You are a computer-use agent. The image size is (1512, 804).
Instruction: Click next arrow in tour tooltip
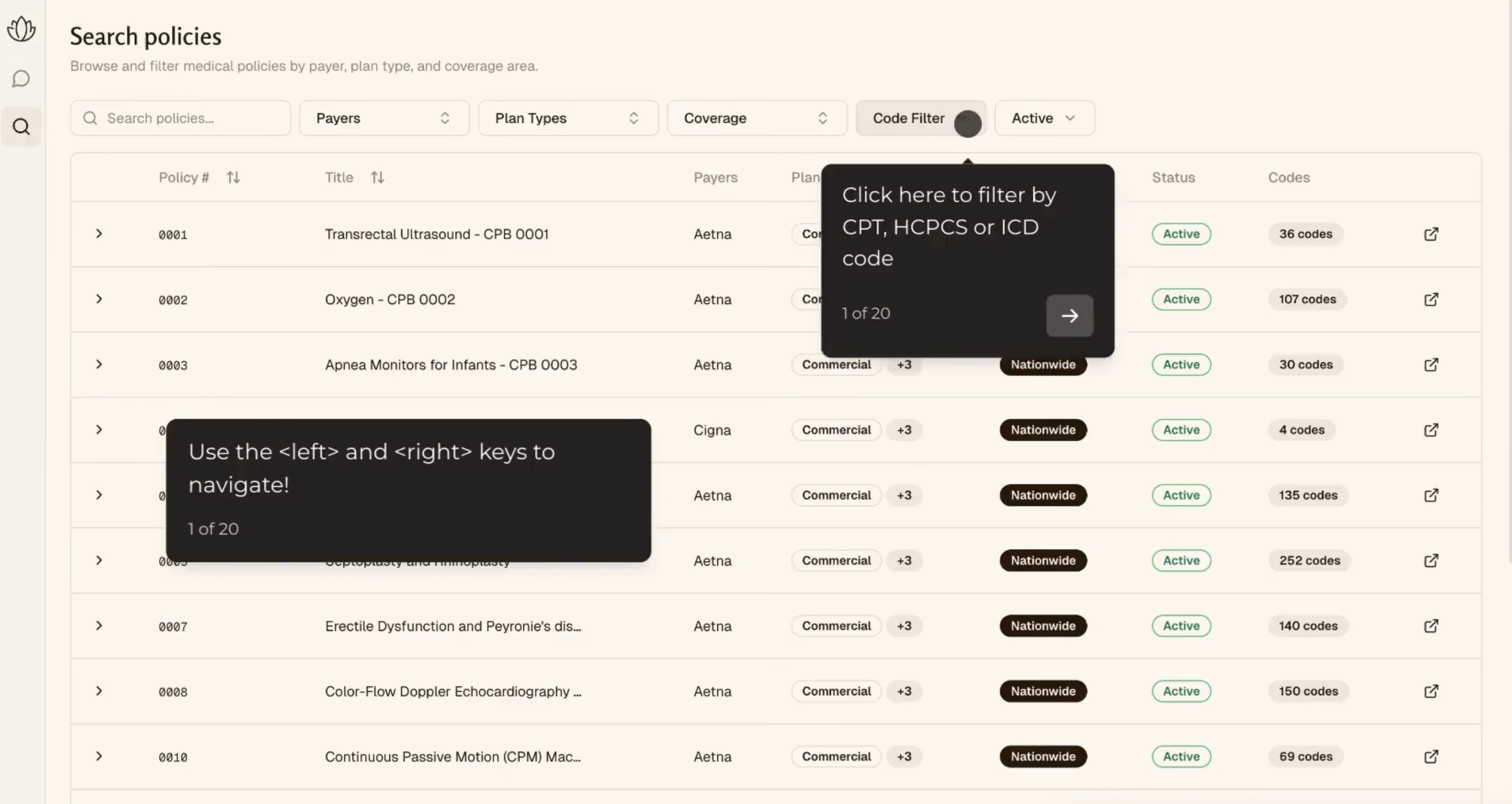[1069, 315]
